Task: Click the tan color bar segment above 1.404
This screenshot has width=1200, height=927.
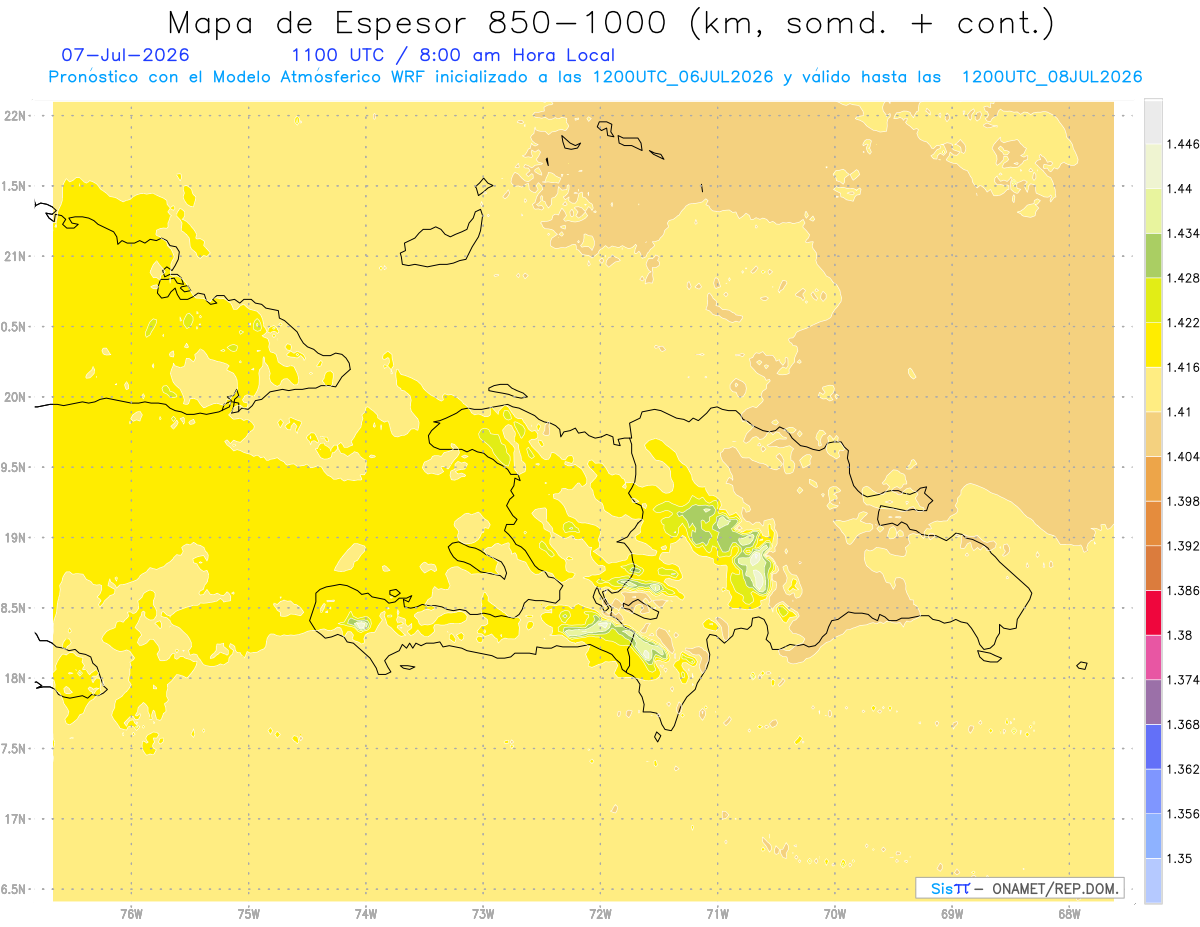Action: 1153,434
